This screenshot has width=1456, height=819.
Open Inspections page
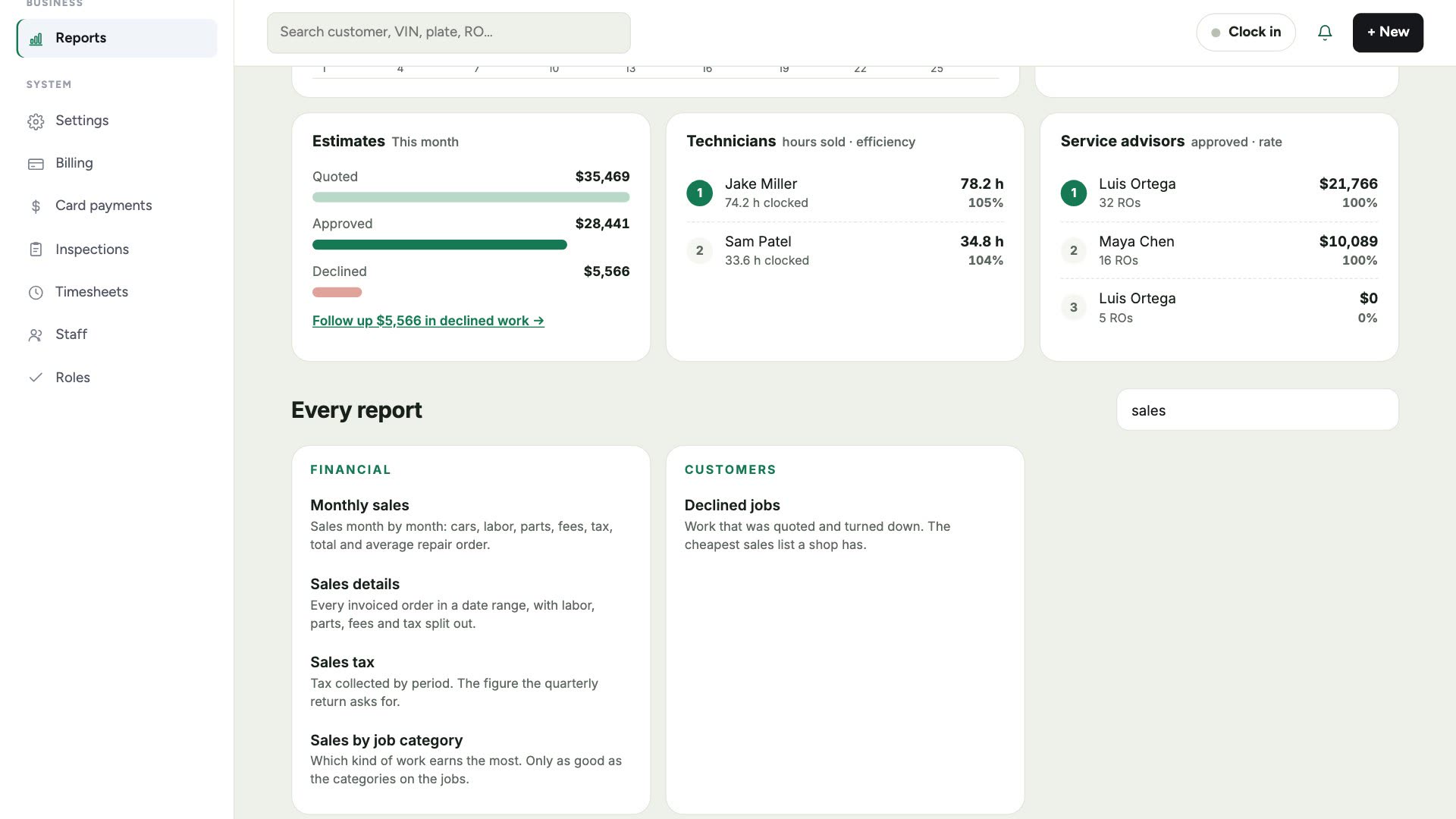click(x=117, y=249)
